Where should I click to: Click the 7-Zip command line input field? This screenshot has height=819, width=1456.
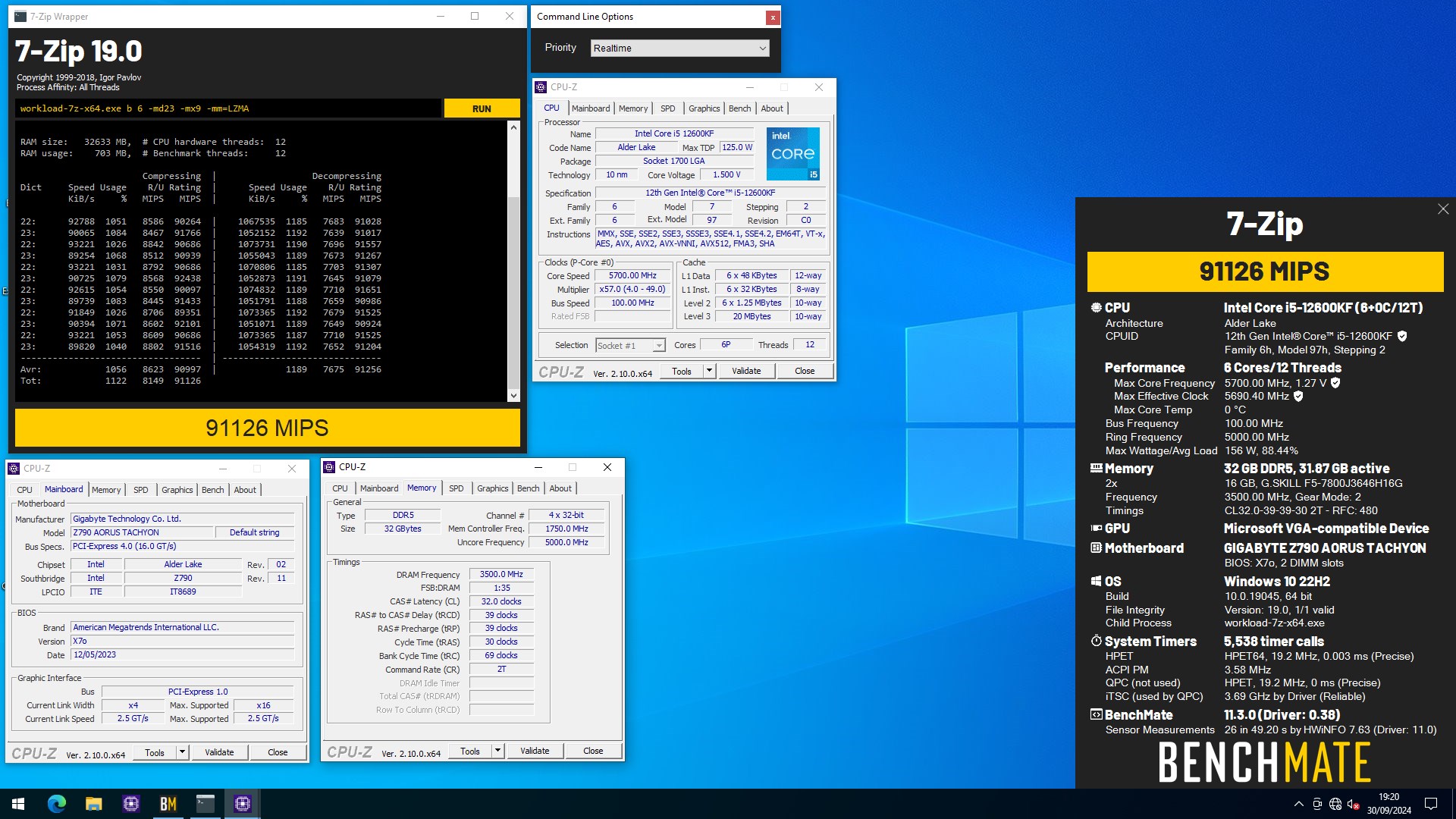point(227,108)
